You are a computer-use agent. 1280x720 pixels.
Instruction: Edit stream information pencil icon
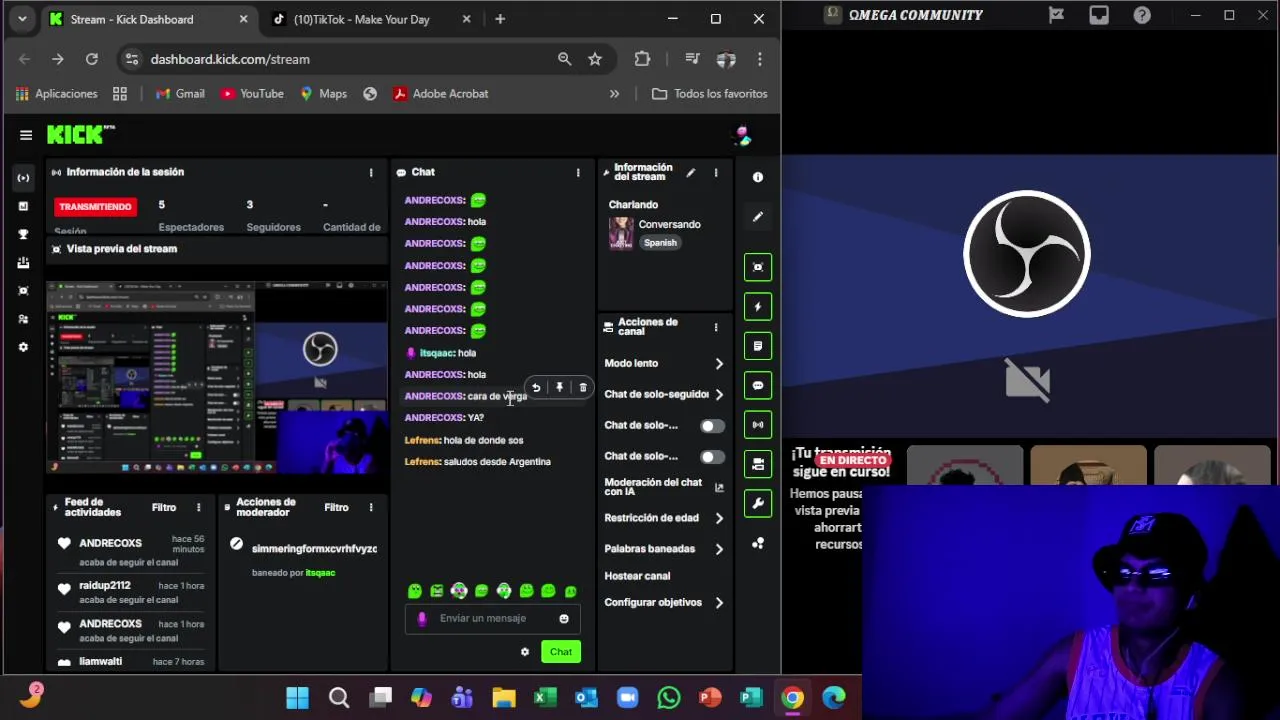tap(690, 173)
